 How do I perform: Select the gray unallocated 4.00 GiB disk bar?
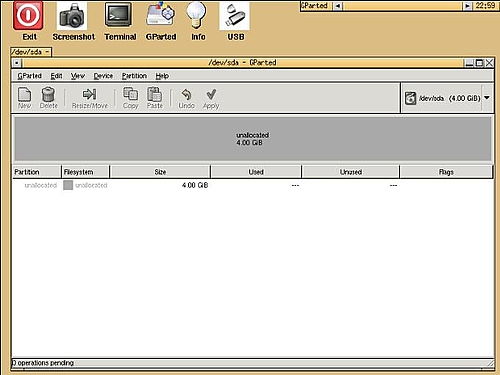click(x=252, y=139)
